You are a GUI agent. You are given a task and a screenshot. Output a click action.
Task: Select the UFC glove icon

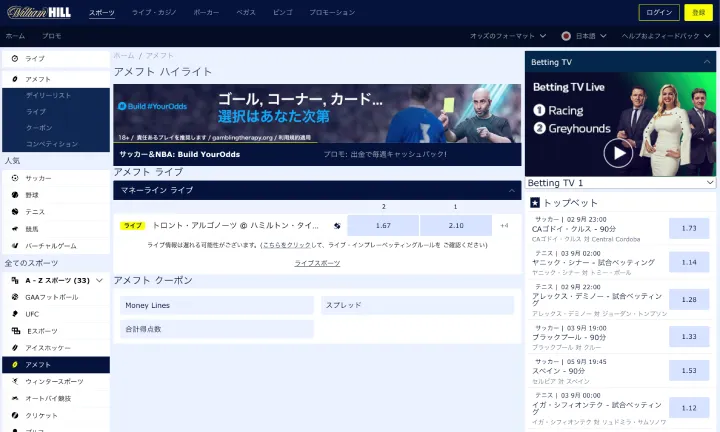tap(15, 314)
